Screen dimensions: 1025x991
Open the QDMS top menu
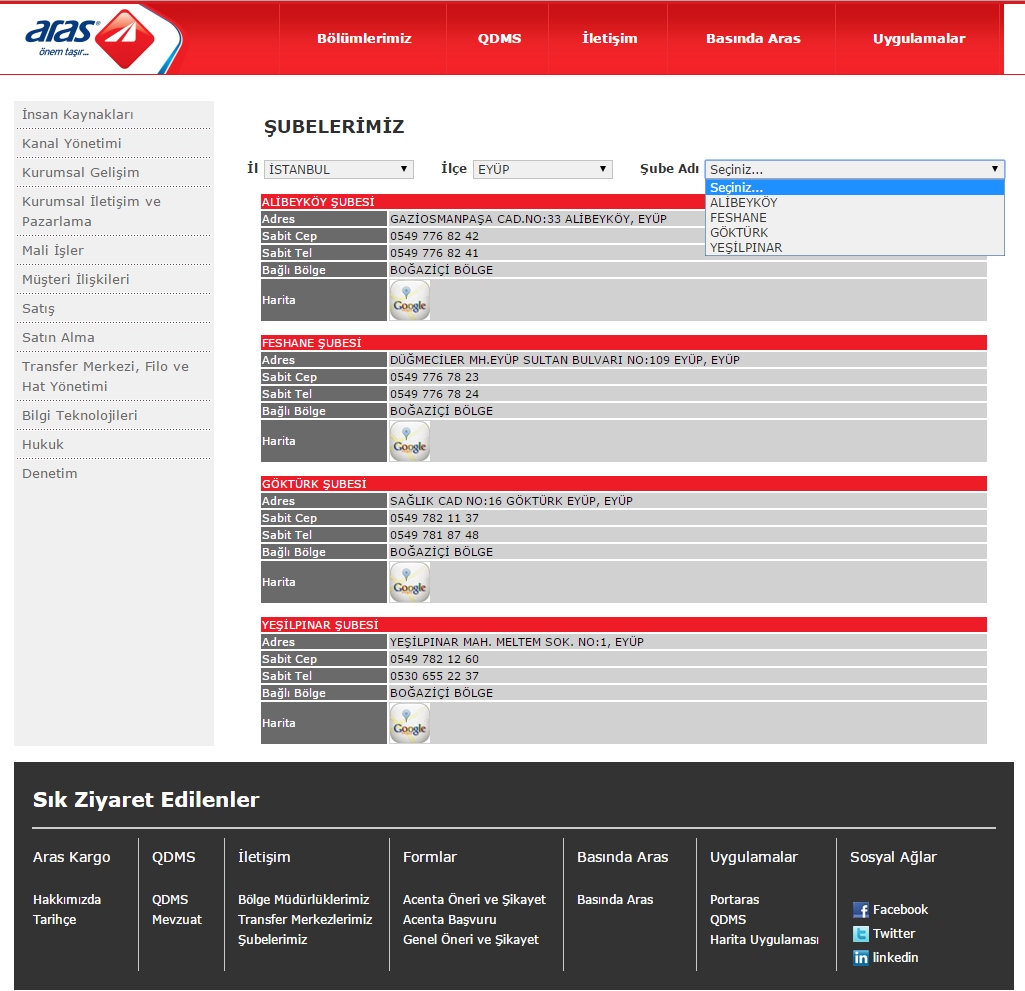pyautogui.click(x=499, y=39)
